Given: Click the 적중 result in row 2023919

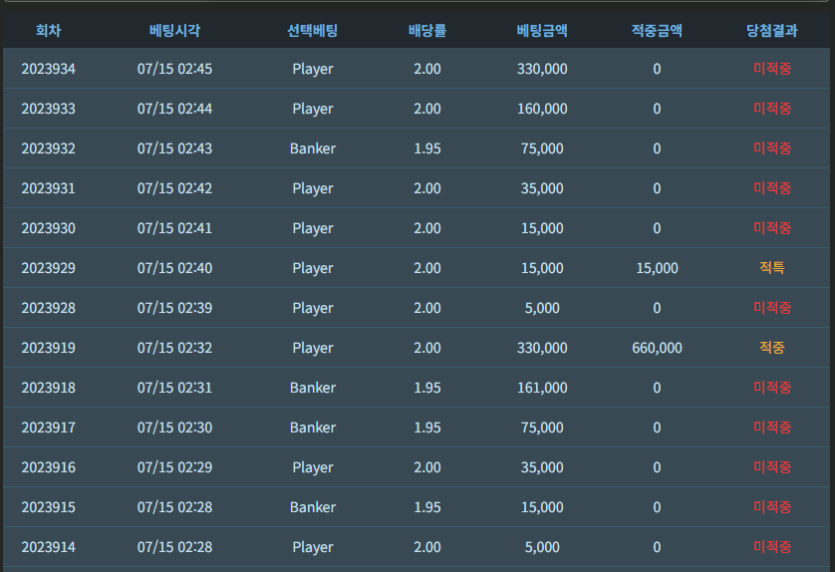Looking at the screenshot, I should pyautogui.click(x=772, y=347).
